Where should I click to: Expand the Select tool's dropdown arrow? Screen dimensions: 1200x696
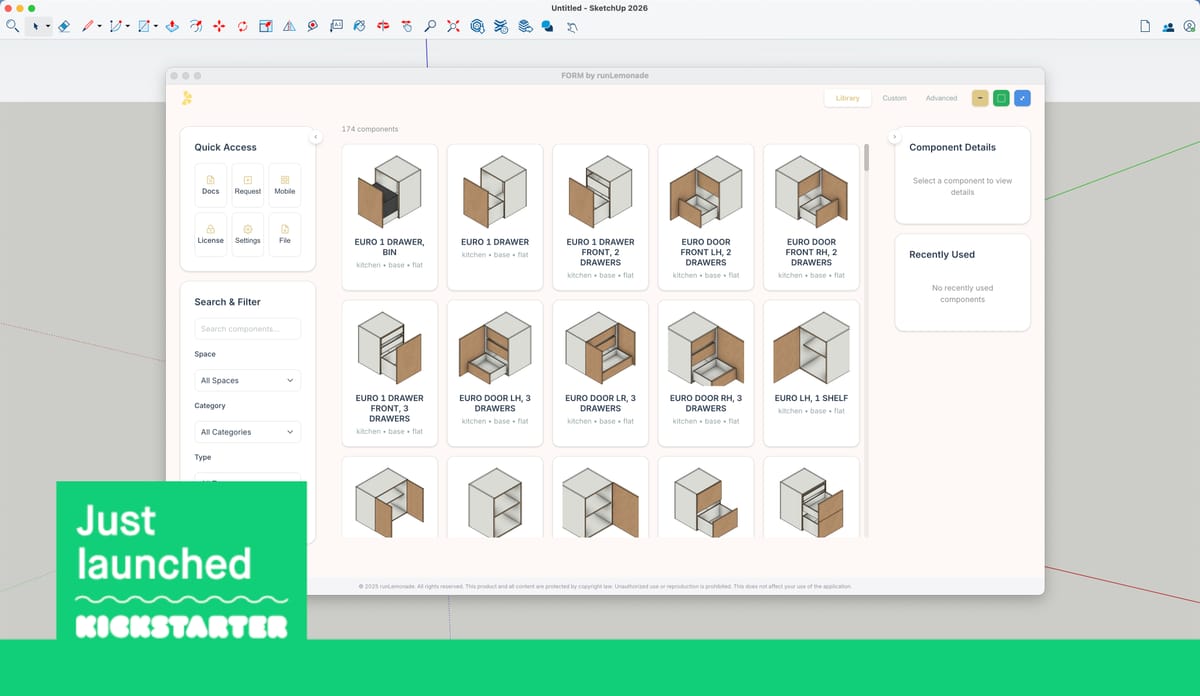click(48, 26)
